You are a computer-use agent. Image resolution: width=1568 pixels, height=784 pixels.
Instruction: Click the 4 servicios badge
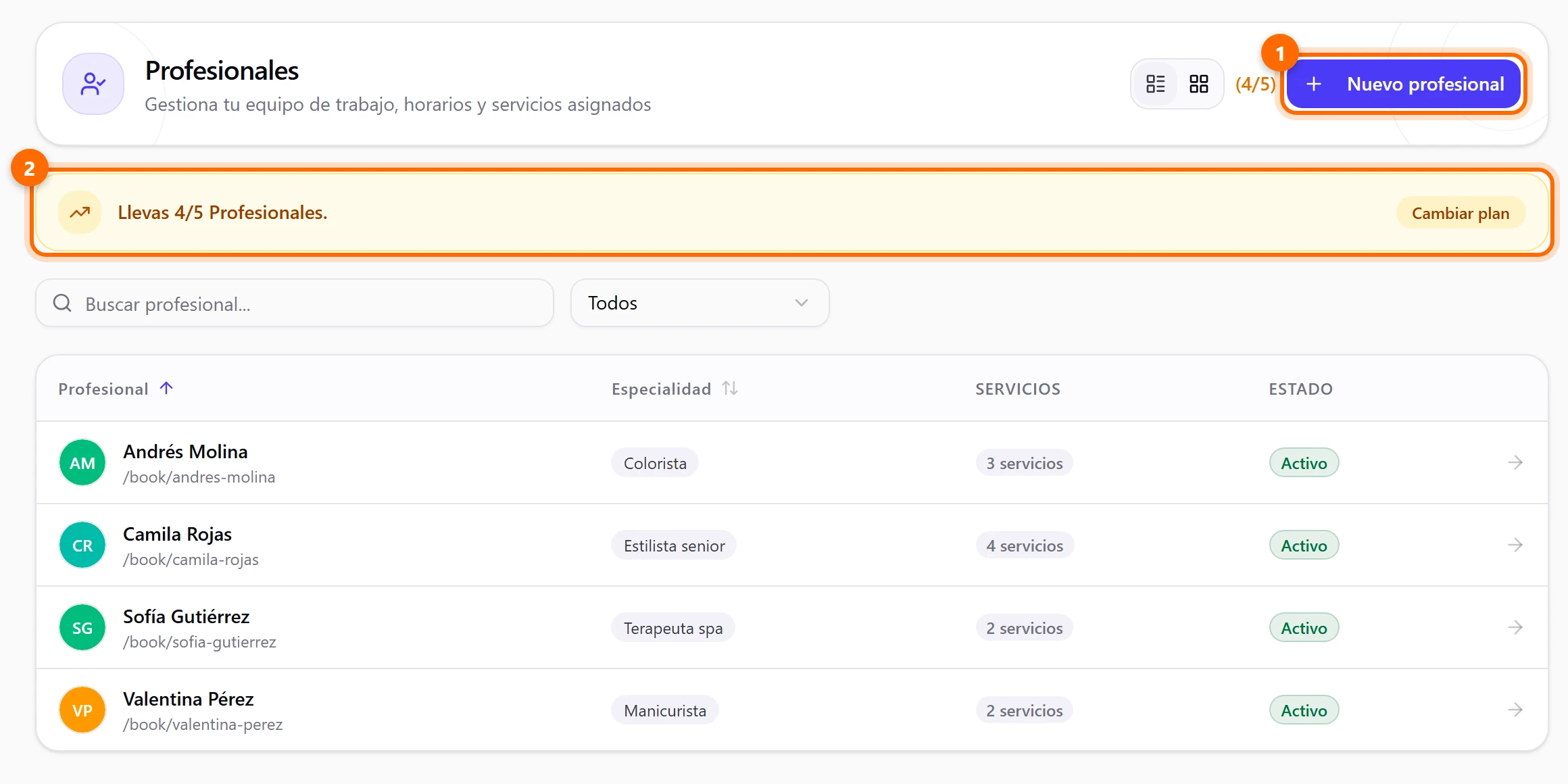pyautogui.click(x=1025, y=545)
